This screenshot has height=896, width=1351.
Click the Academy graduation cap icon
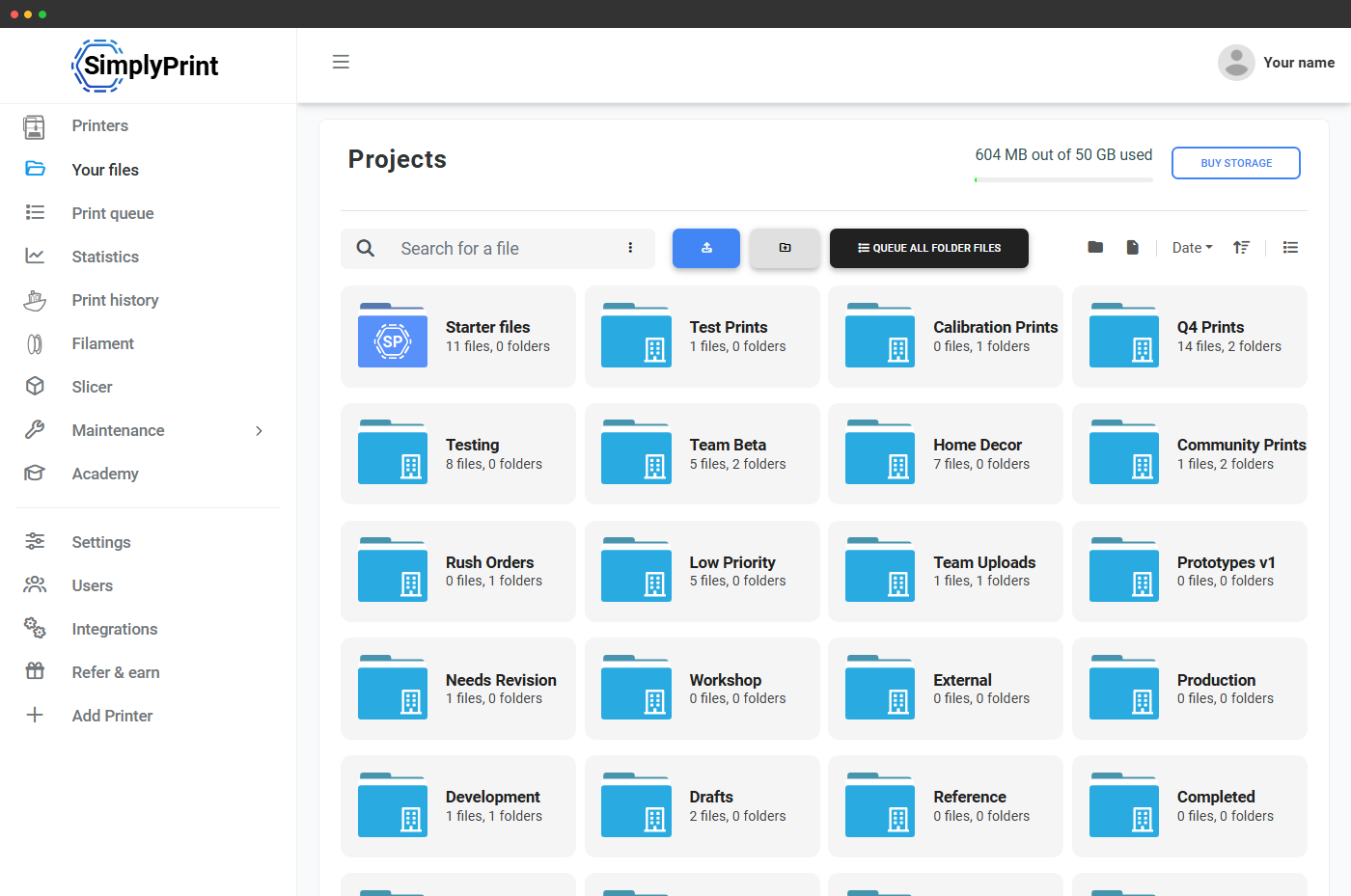[35, 473]
